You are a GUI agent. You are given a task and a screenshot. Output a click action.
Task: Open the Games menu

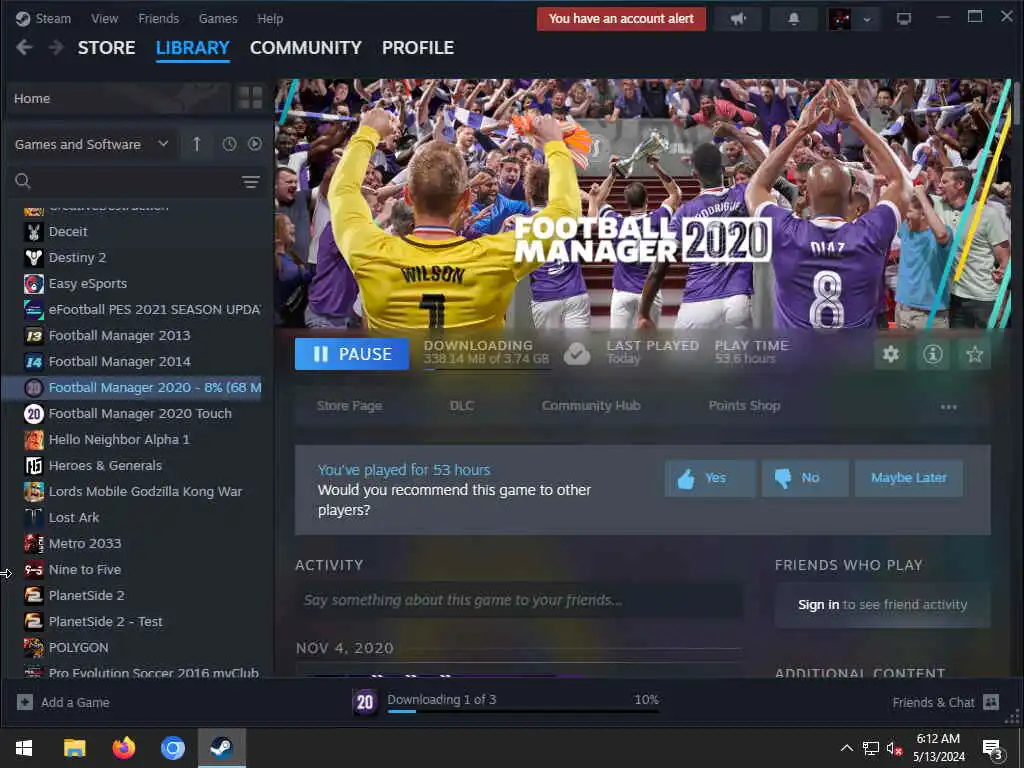click(x=218, y=18)
